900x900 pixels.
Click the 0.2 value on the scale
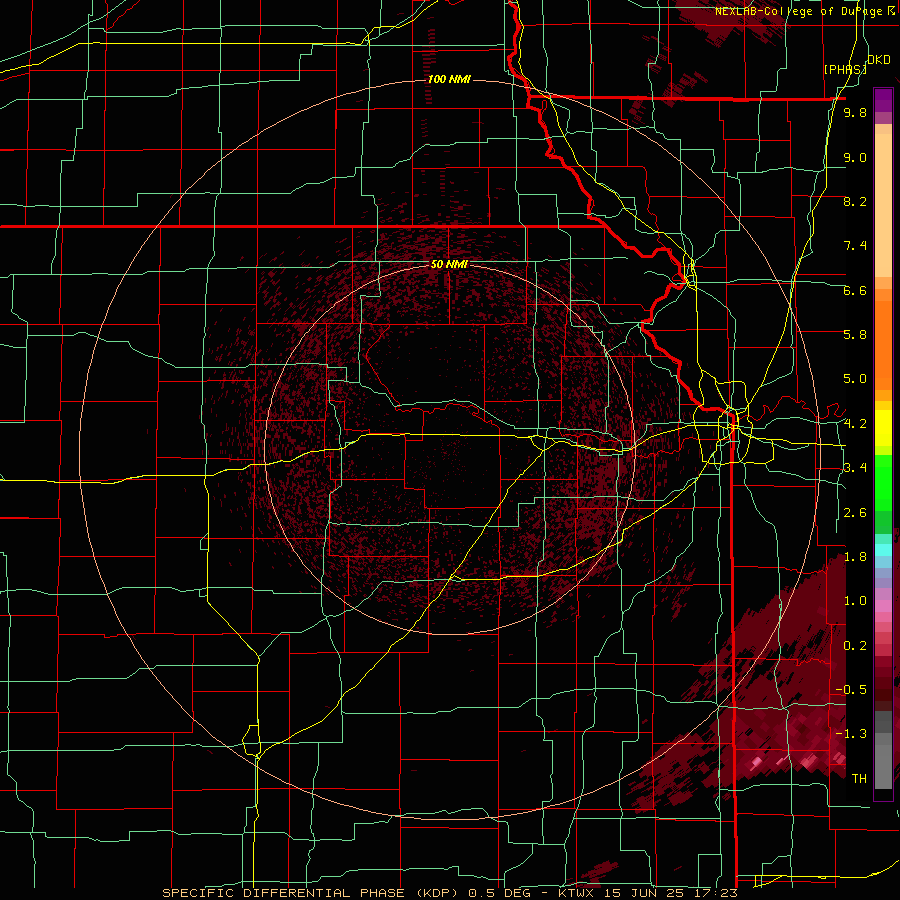[855, 646]
